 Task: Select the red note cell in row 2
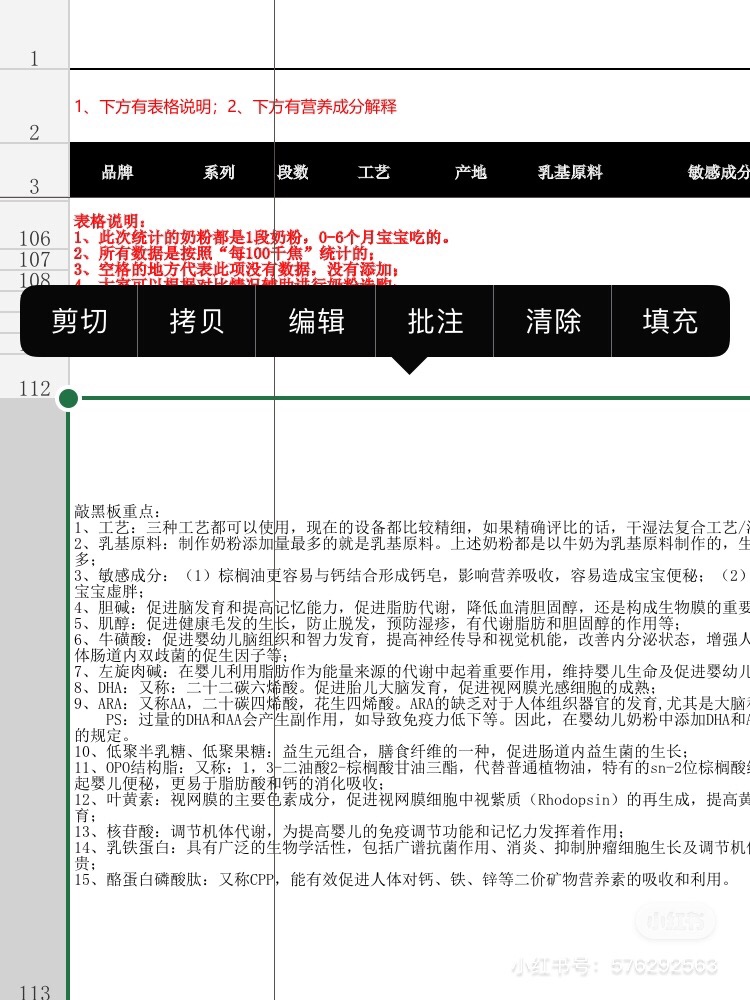click(x=236, y=107)
